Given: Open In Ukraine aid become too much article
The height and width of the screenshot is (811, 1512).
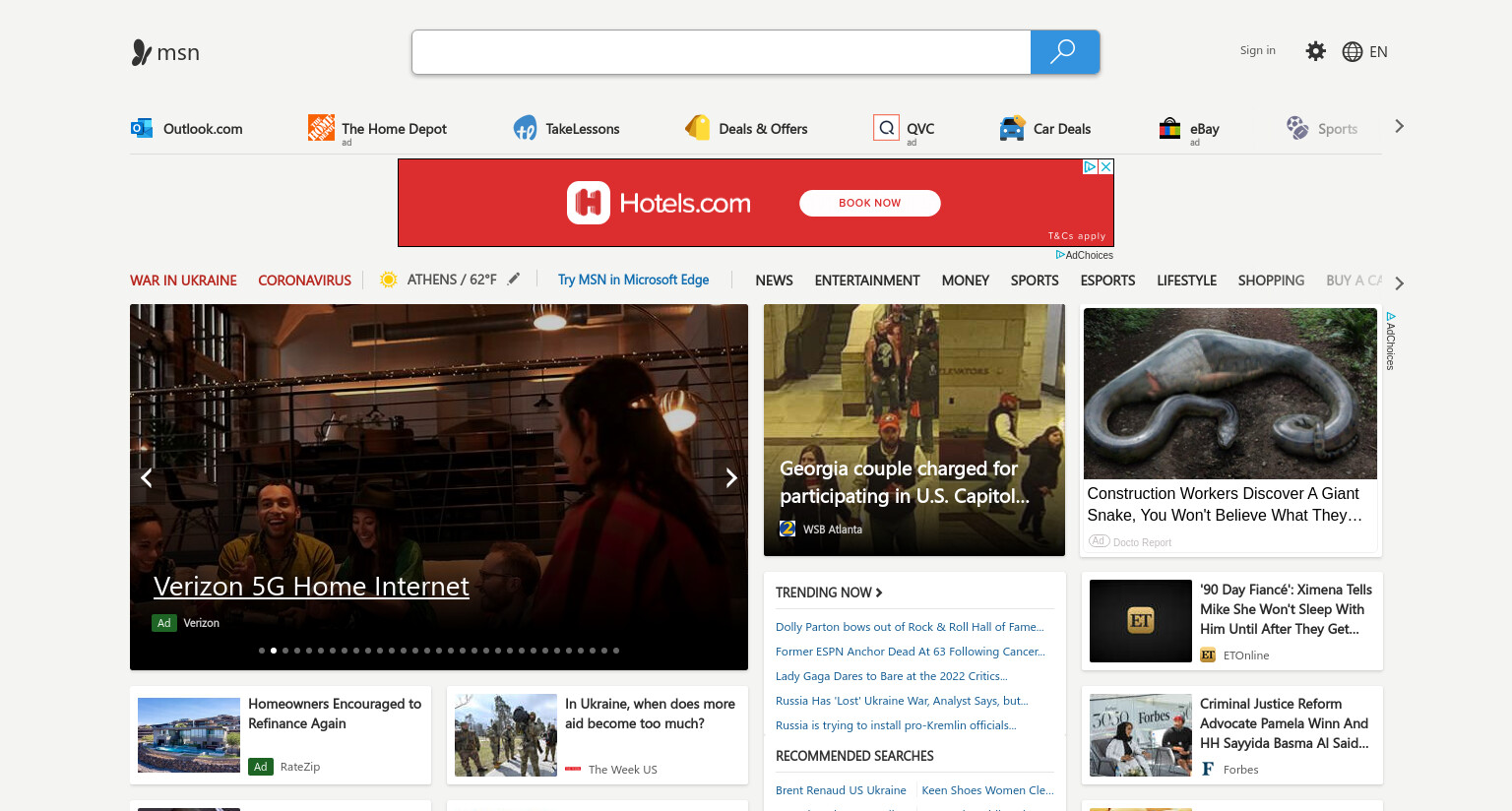Looking at the screenshot, I should 650,714.
